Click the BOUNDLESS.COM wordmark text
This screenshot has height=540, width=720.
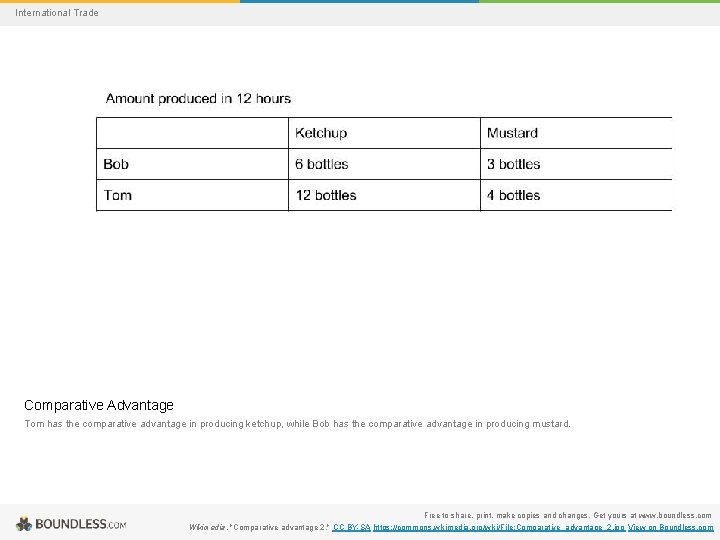coord(81,524)
